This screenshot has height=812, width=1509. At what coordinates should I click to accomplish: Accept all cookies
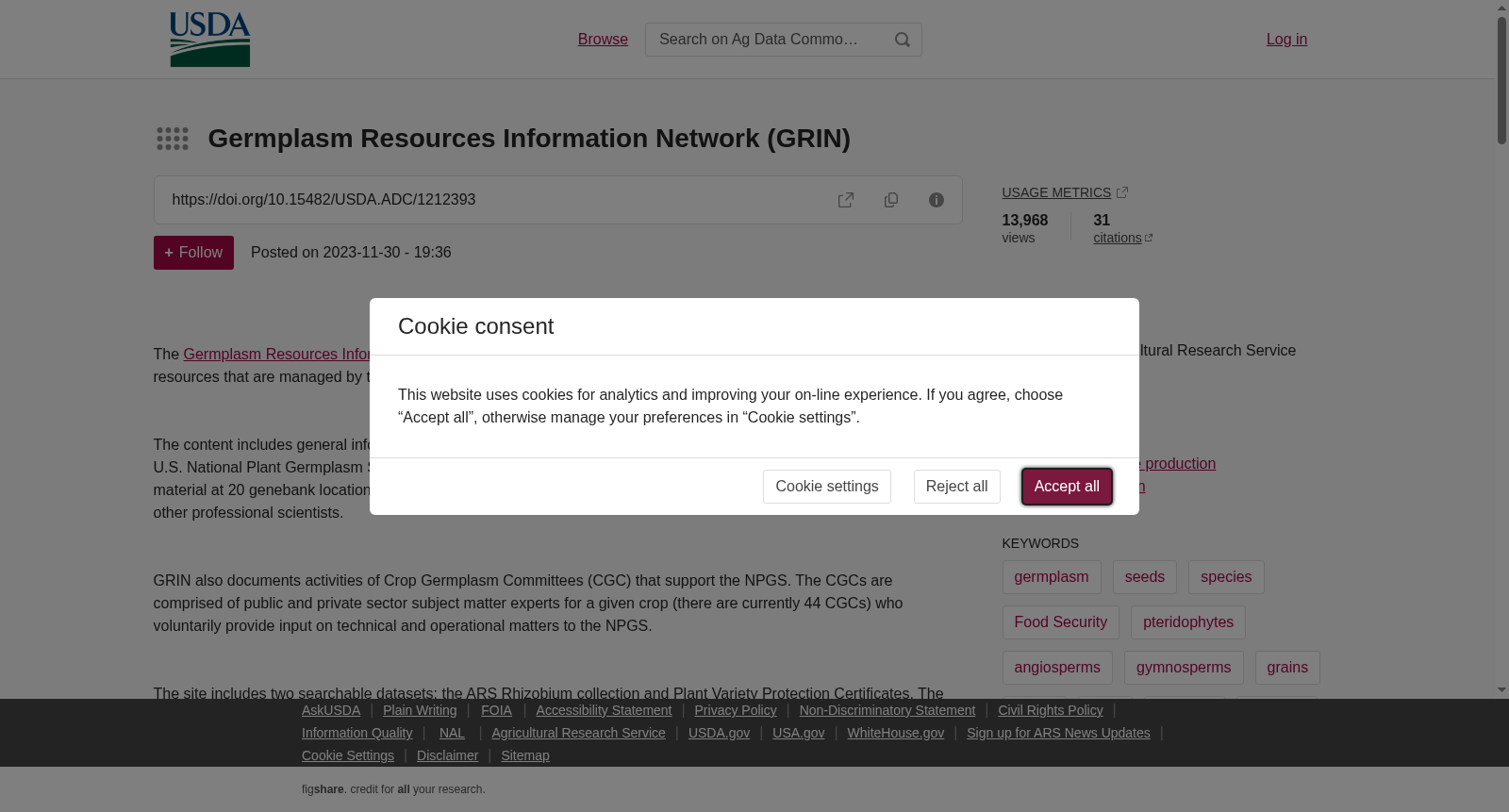tap(1067, 487)
